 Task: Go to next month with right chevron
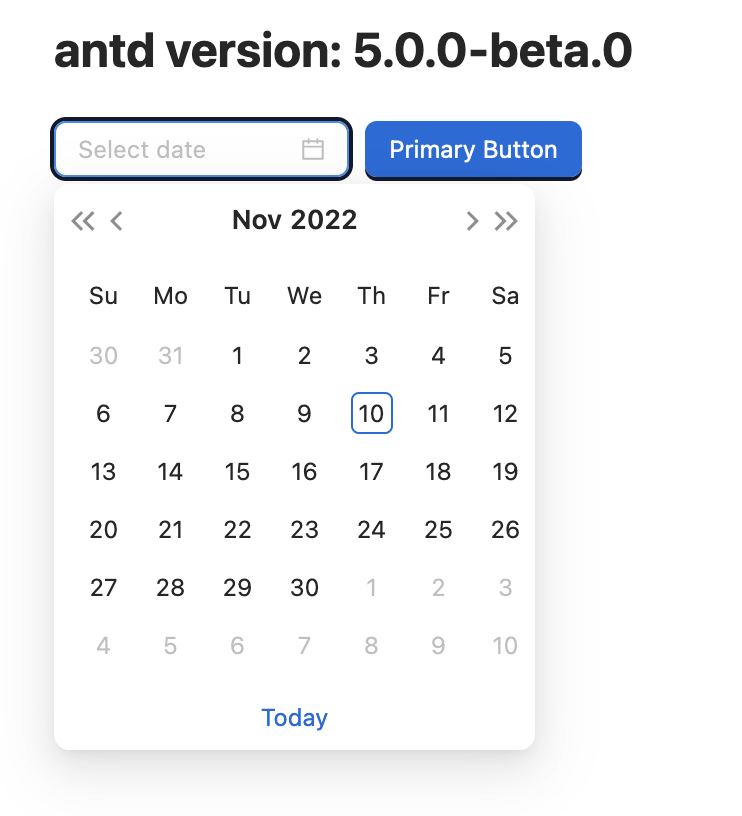(x=472, y=220)
